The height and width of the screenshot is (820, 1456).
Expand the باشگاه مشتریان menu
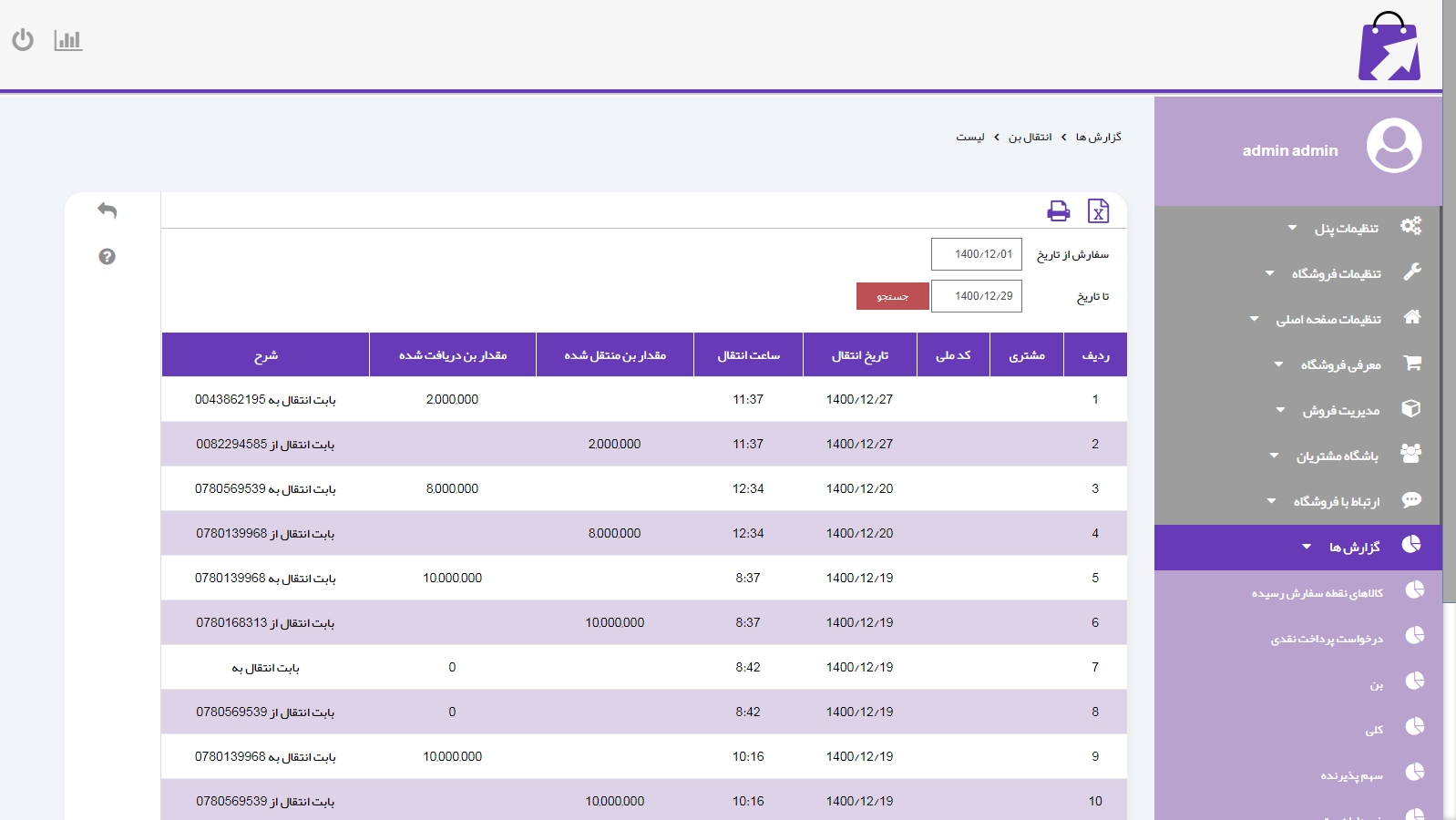(1336, 456)
